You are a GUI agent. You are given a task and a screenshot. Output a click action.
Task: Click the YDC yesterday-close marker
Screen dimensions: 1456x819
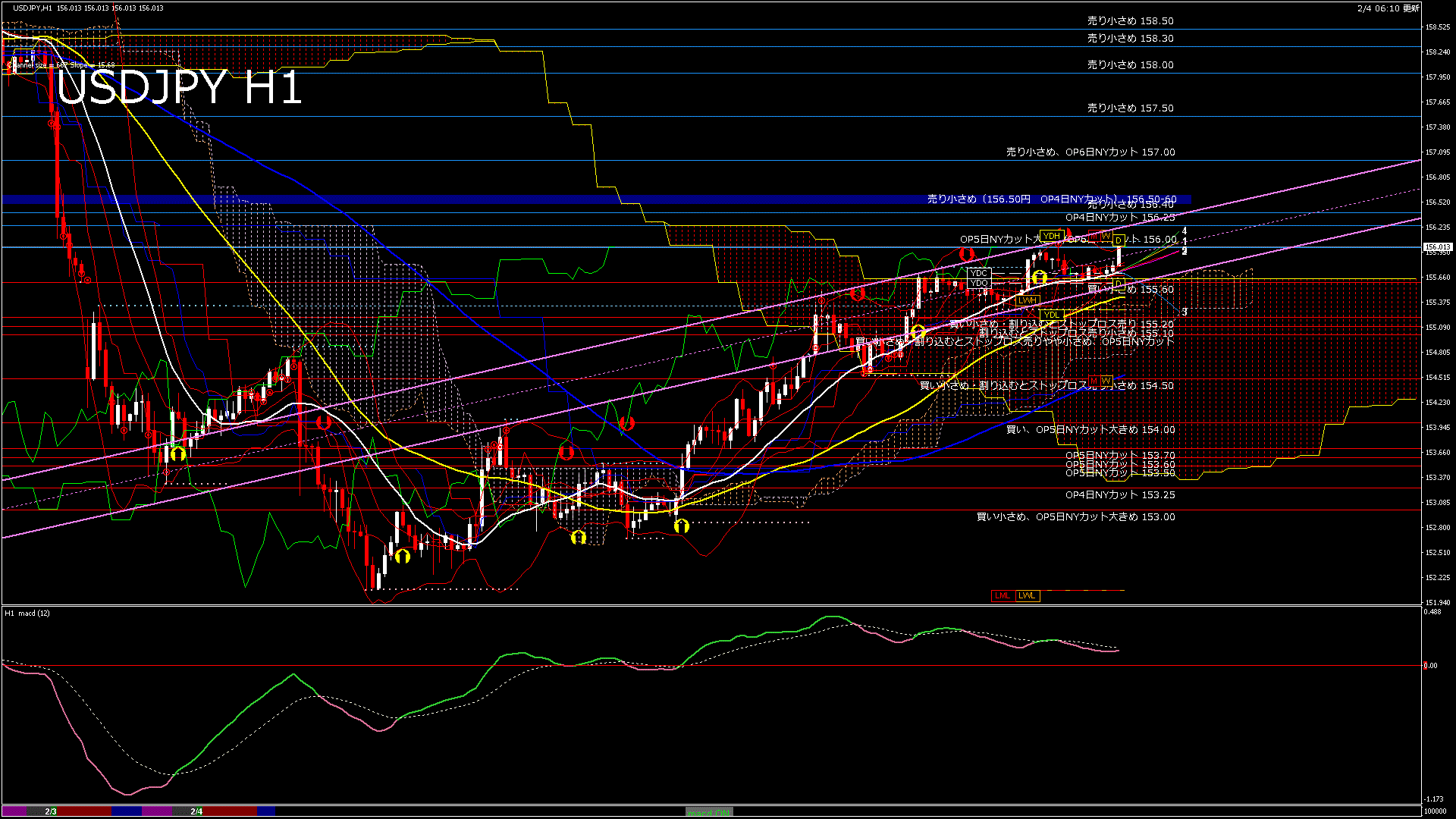point(979,273)
